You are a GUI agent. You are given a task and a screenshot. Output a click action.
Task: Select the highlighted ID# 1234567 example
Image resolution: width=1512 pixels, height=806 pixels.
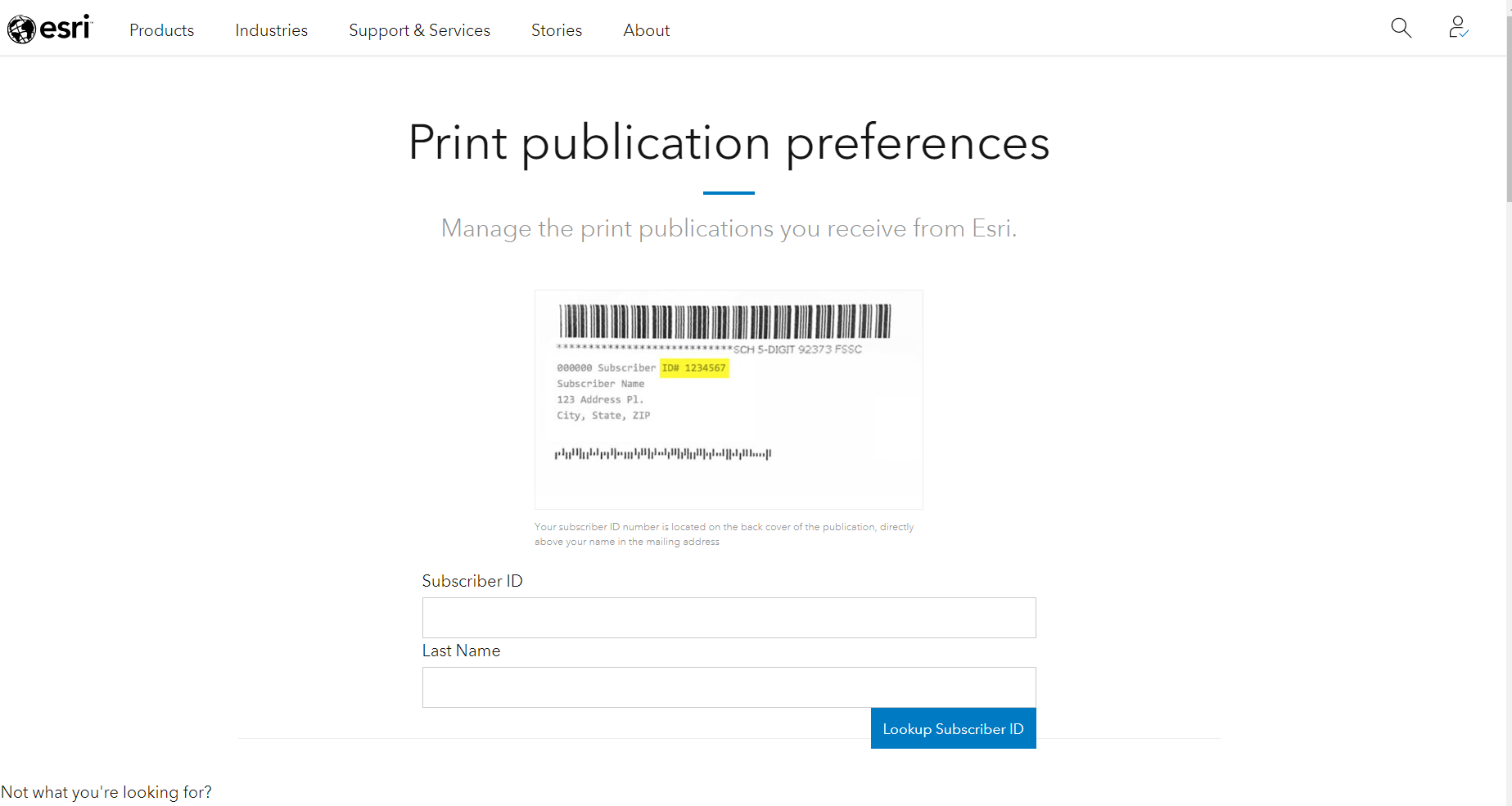coord(694,368)
